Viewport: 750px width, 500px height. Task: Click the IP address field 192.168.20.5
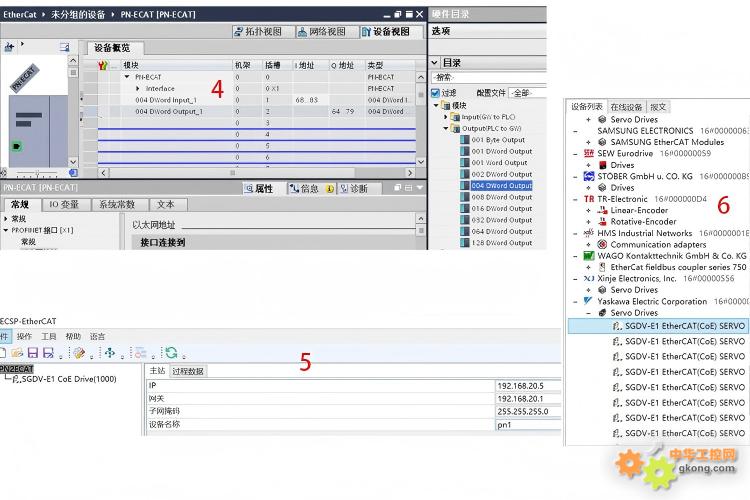click(x=528, y=386)
